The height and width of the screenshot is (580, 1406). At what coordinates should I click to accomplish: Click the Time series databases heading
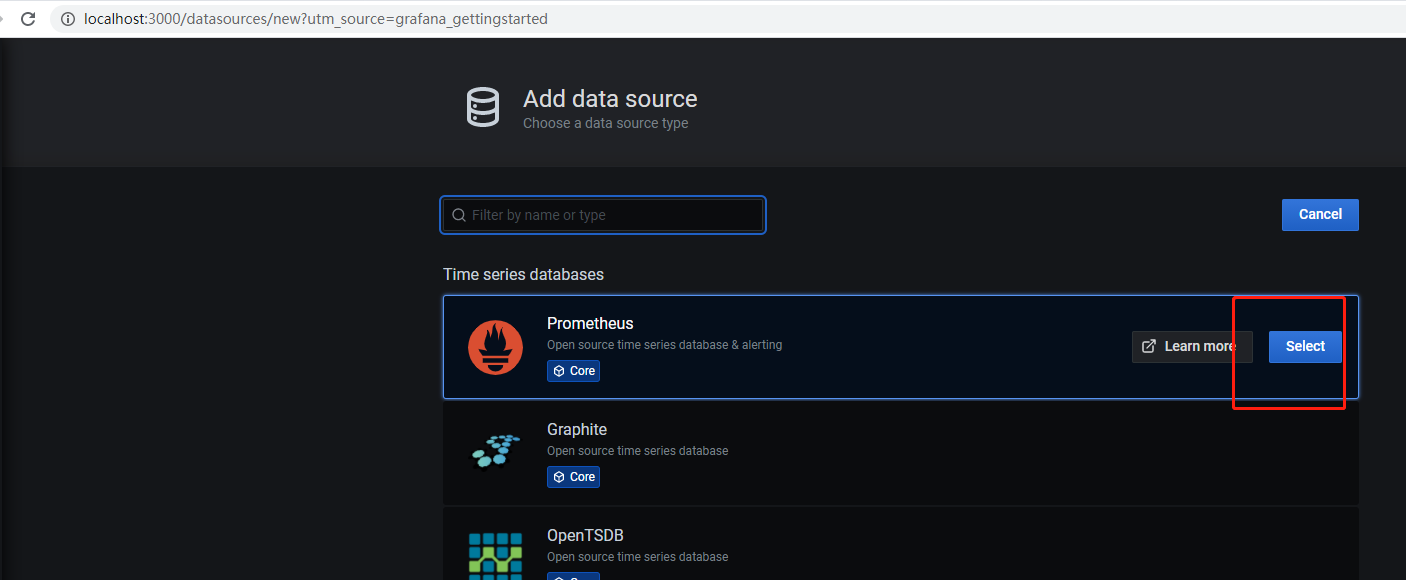point(523,274)
